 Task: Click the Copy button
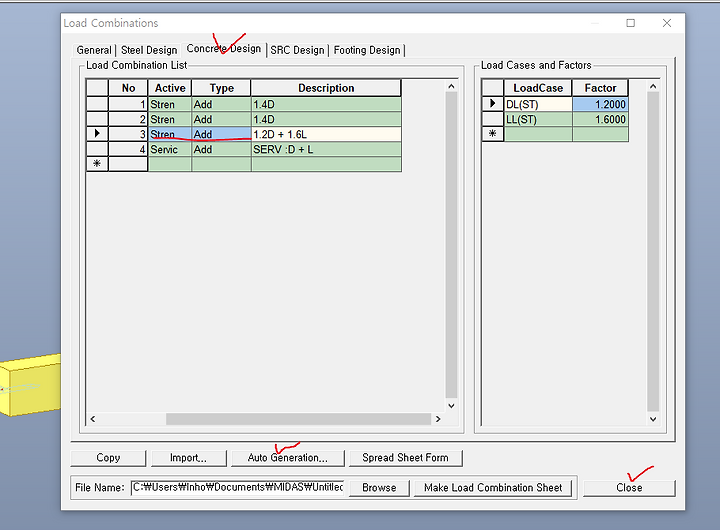[x=108, y=458]
